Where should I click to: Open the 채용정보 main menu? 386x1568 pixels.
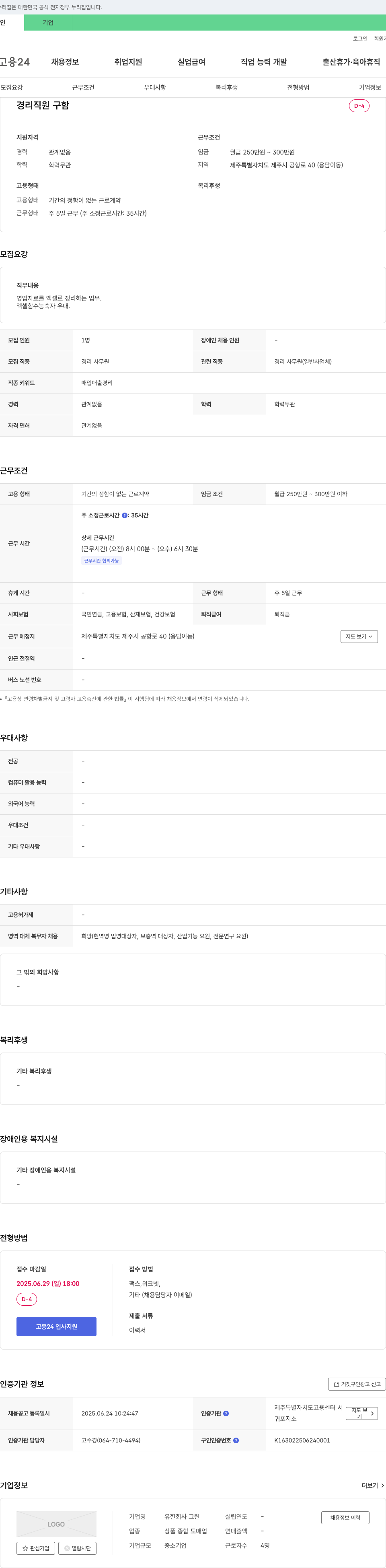(65, 62)
